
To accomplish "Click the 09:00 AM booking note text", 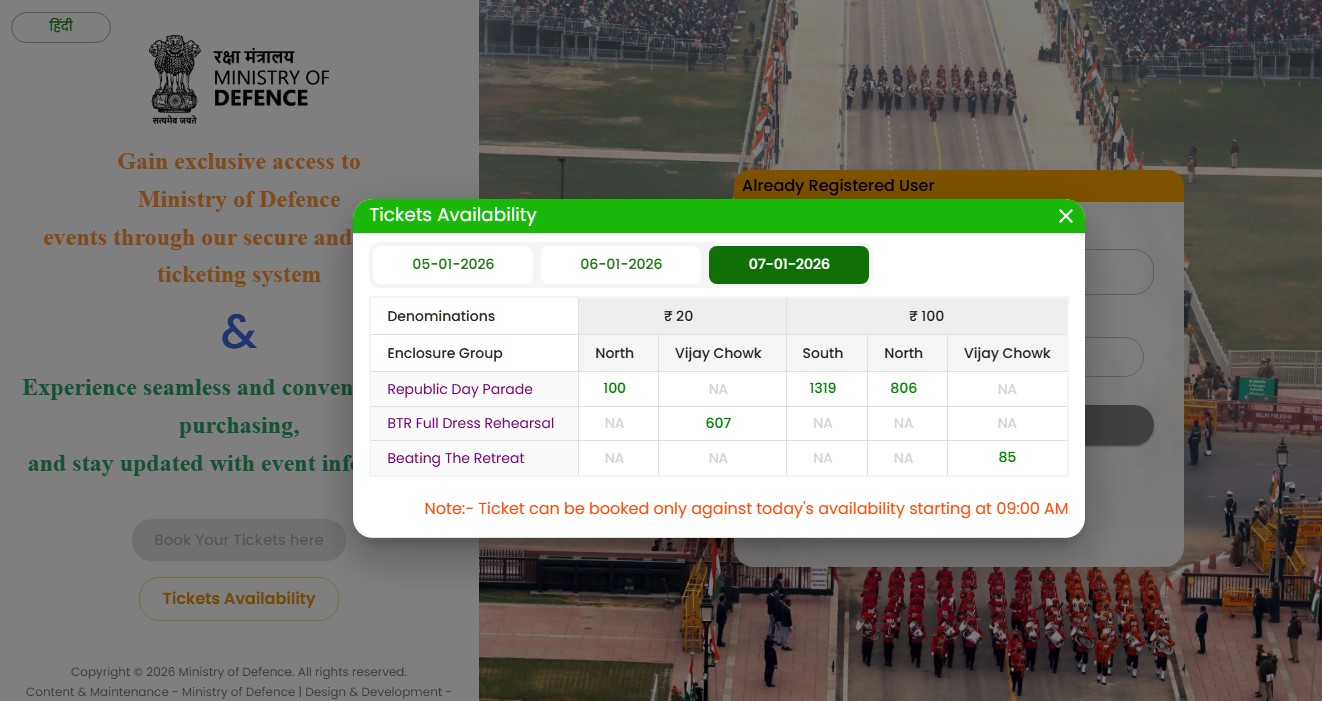I will [x=746, y=508].
